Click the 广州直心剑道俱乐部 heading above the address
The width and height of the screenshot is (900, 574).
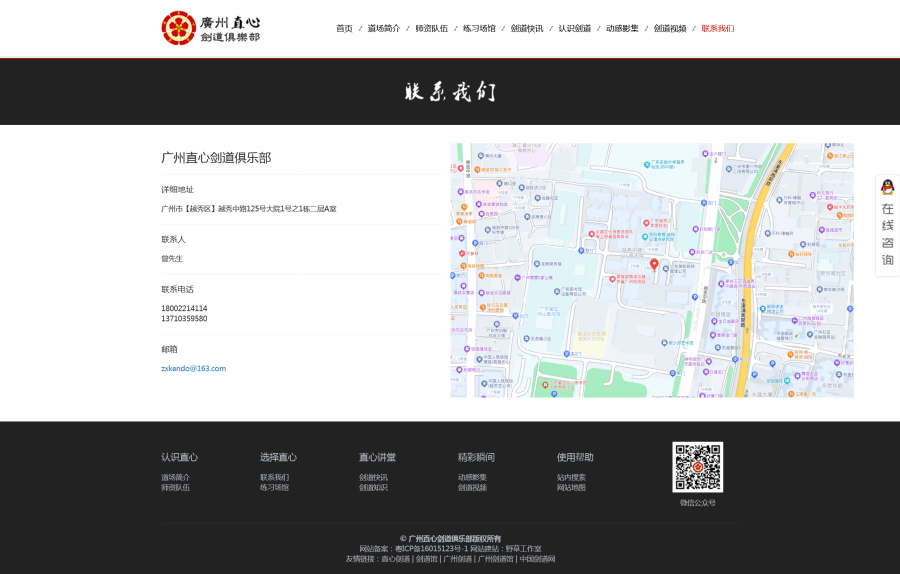tap(216, 158)
